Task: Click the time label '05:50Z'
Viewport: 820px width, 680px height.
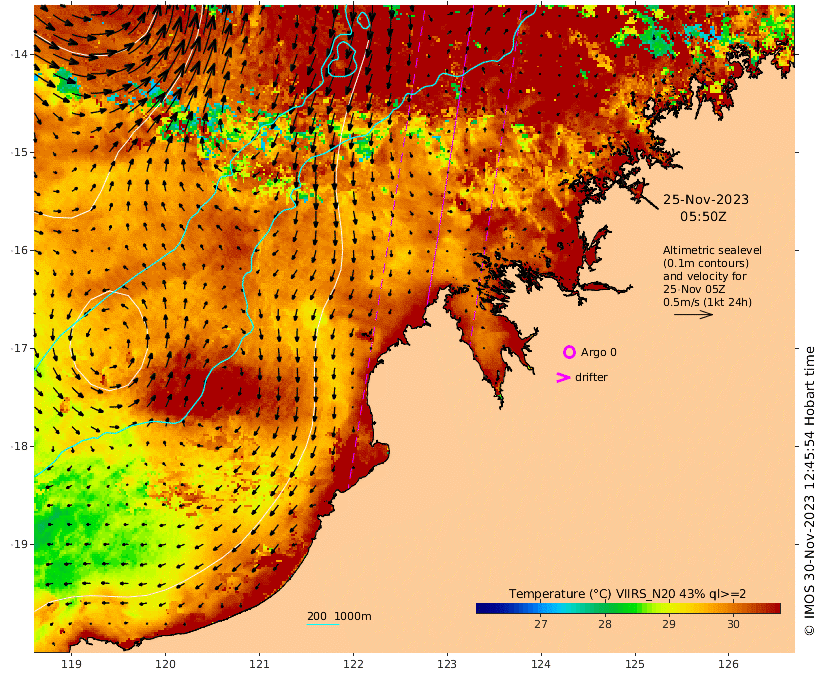Action: pyautogui.click(x=703, y=216)
